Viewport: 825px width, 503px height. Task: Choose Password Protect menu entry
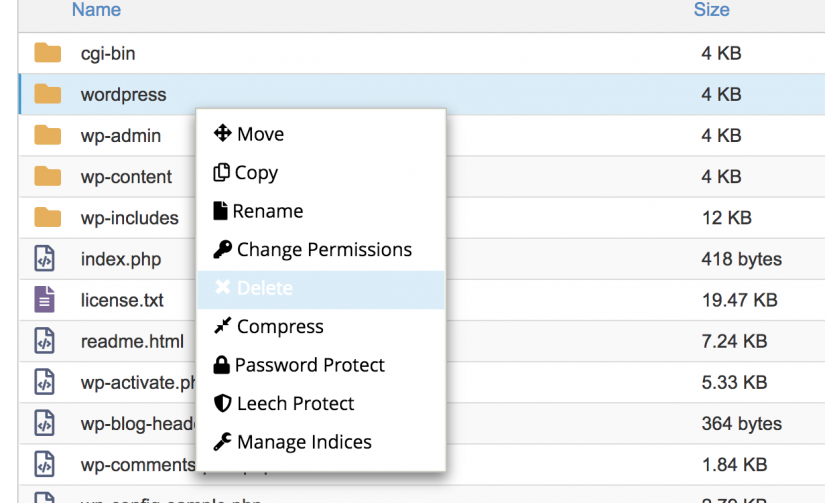click(321, 365)
